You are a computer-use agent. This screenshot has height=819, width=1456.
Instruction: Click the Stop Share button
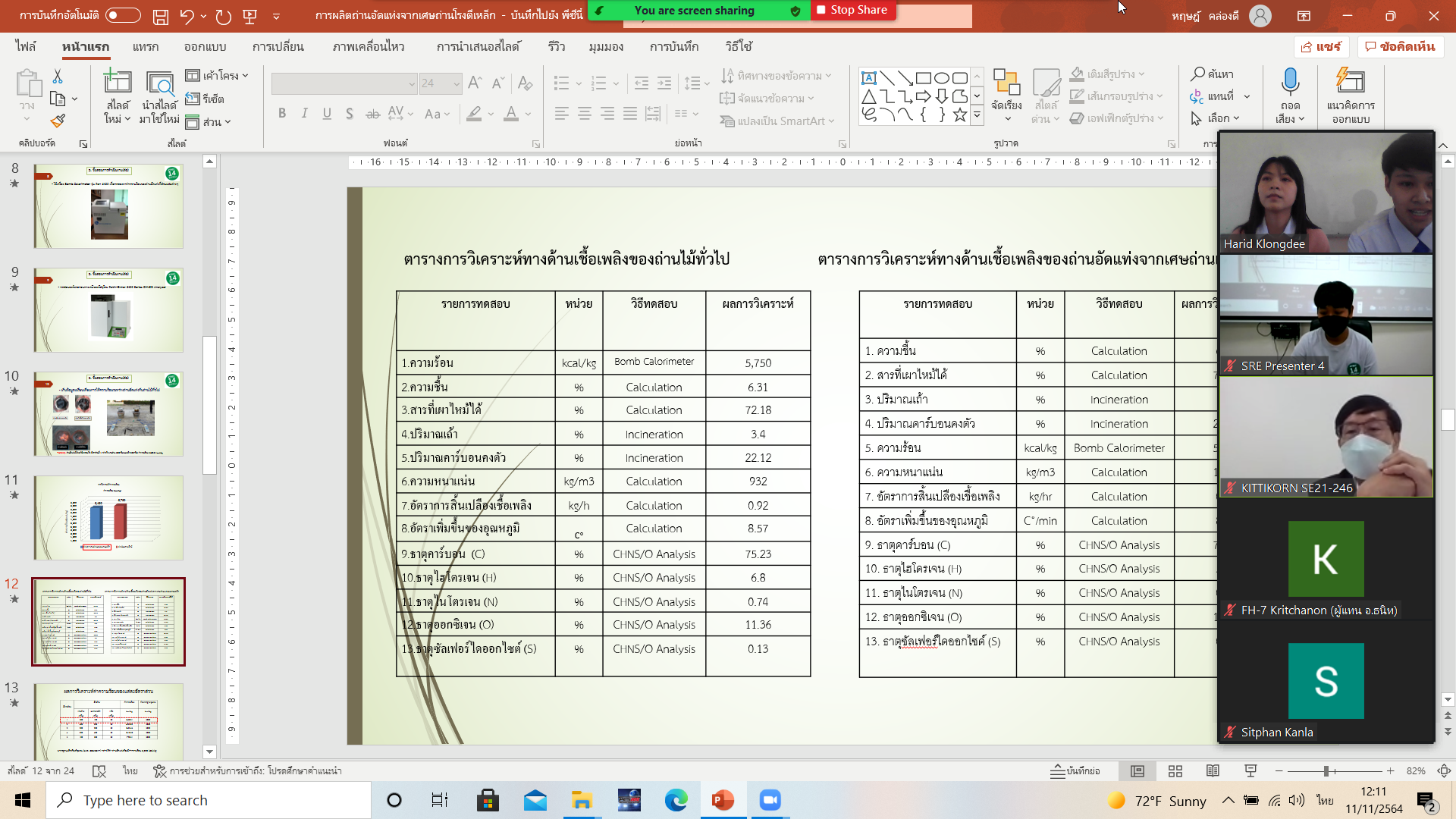point(852,10)
